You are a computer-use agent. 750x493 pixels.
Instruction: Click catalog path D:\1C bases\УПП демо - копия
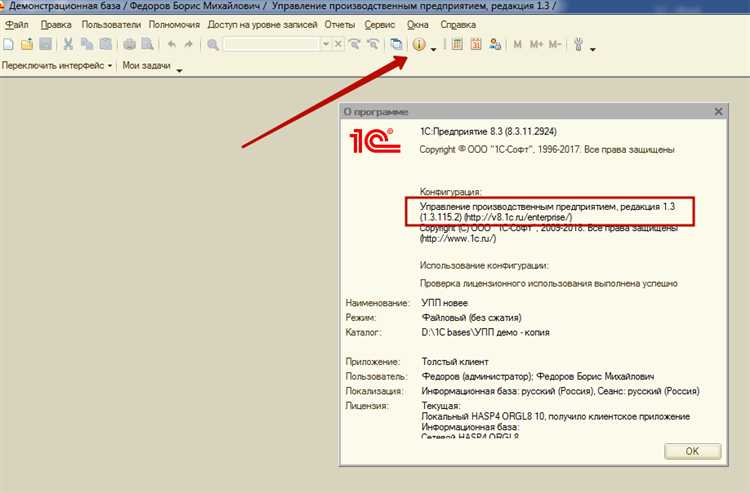tap(485, 332)
